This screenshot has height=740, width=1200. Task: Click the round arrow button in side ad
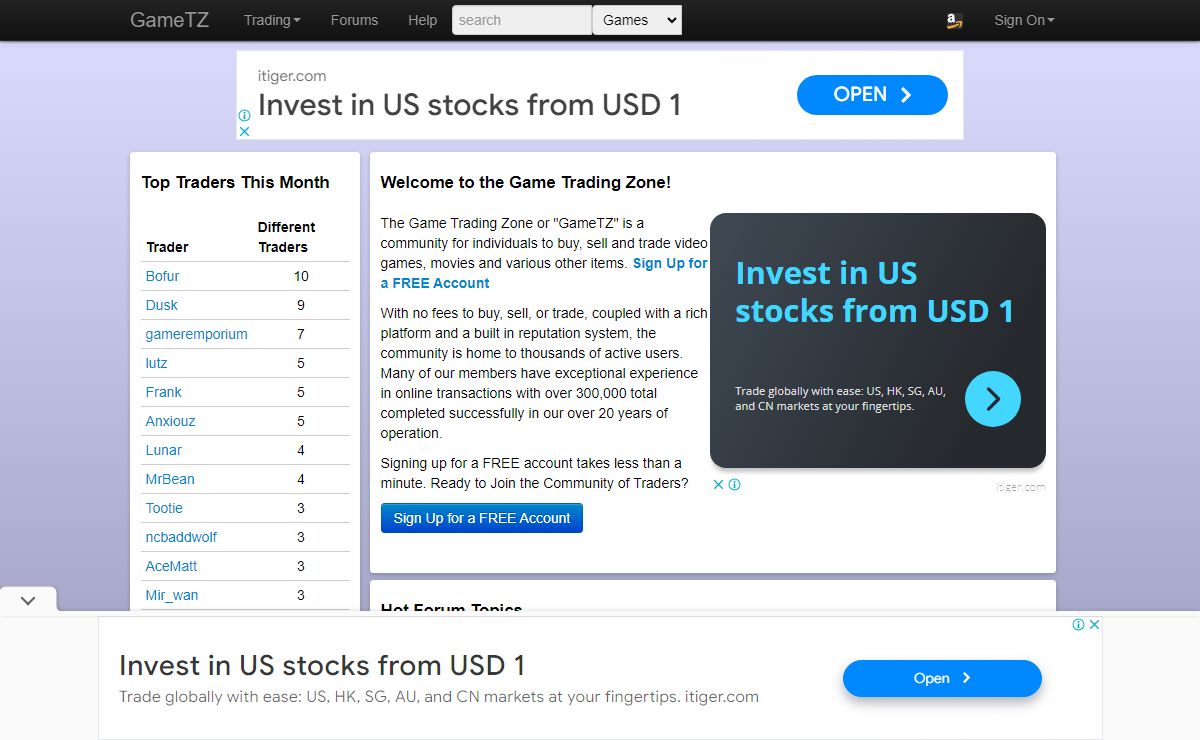[x=993, y=399]
